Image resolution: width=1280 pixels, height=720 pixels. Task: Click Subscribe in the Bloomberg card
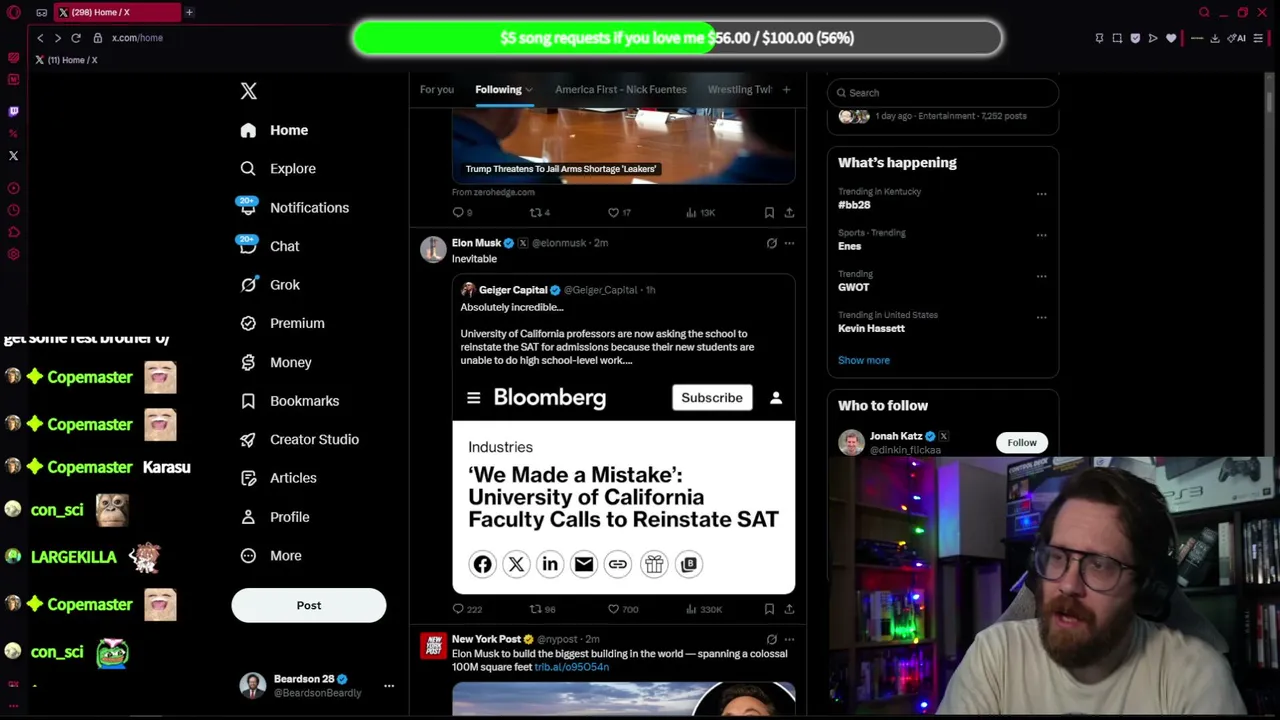712,398
